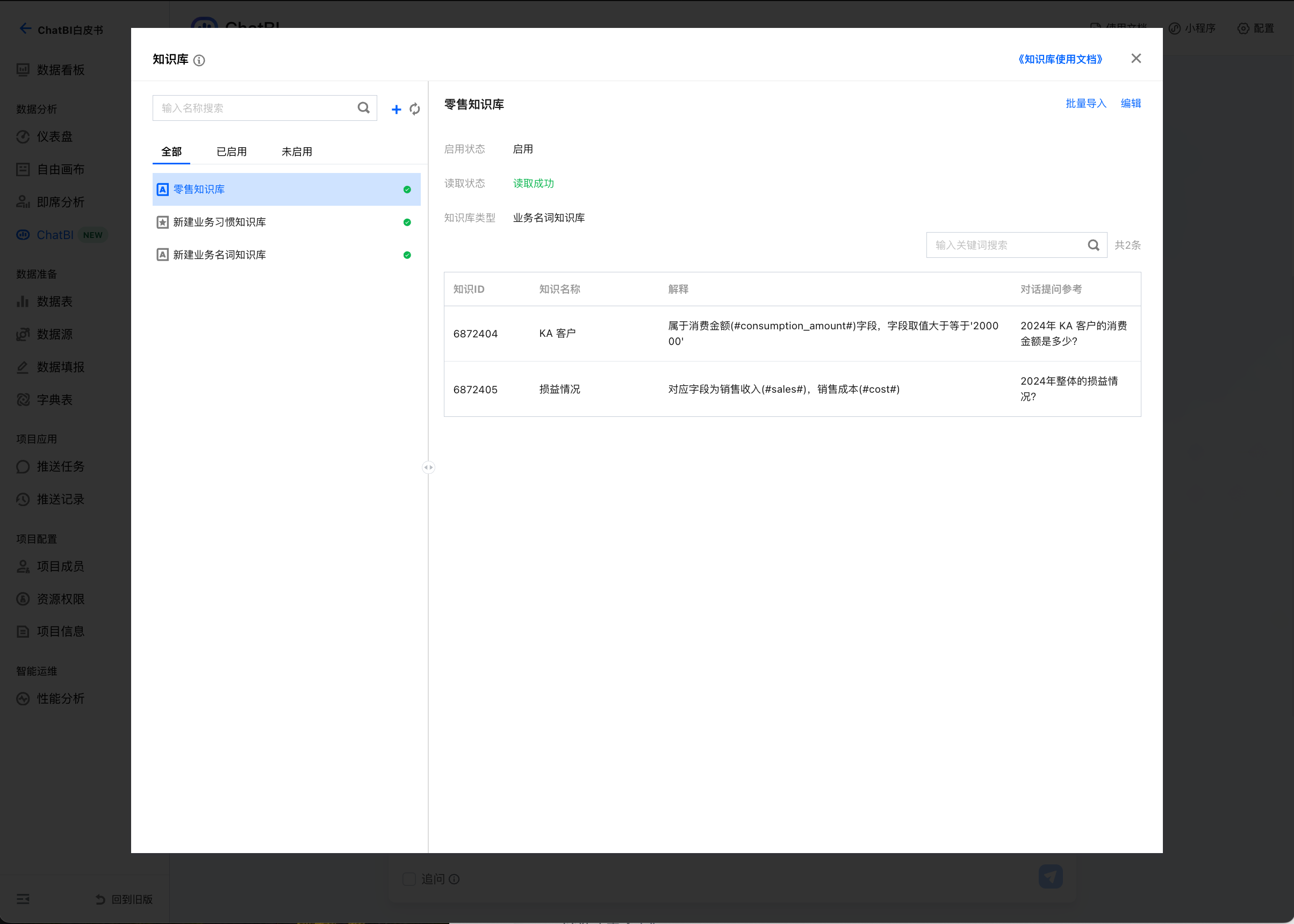Click the refresh icon beside the plus
Screen dimensions: 1294x924
pos(415,109)
